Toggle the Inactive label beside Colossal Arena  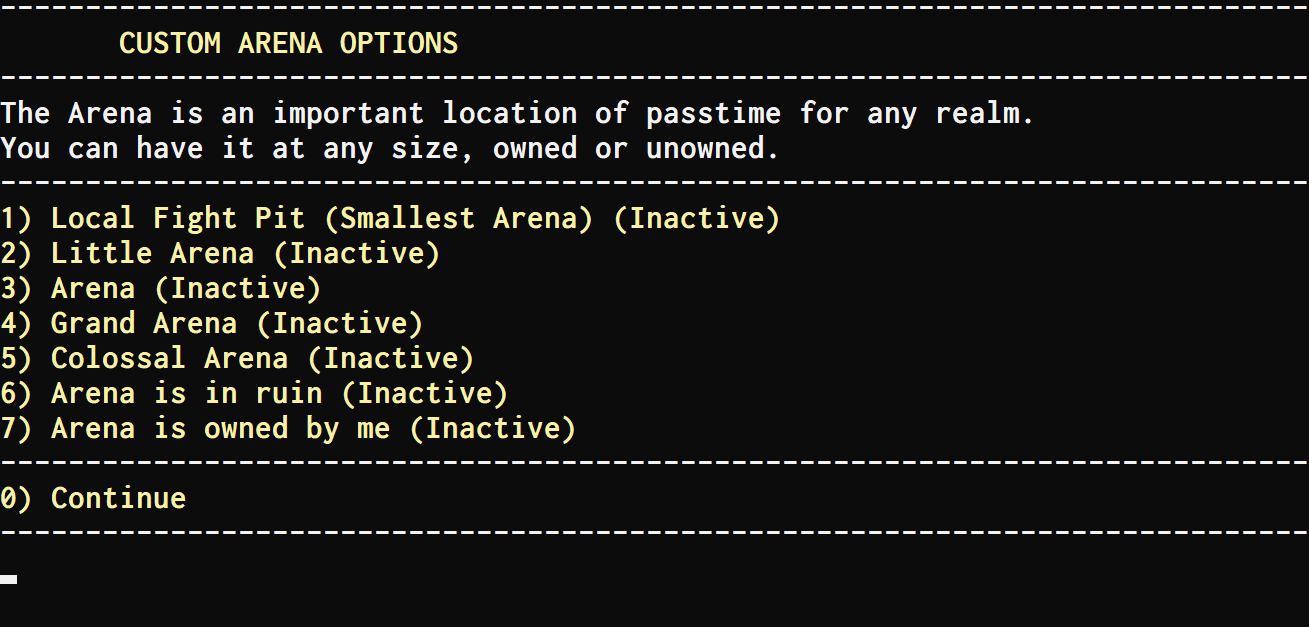point(390,358)
